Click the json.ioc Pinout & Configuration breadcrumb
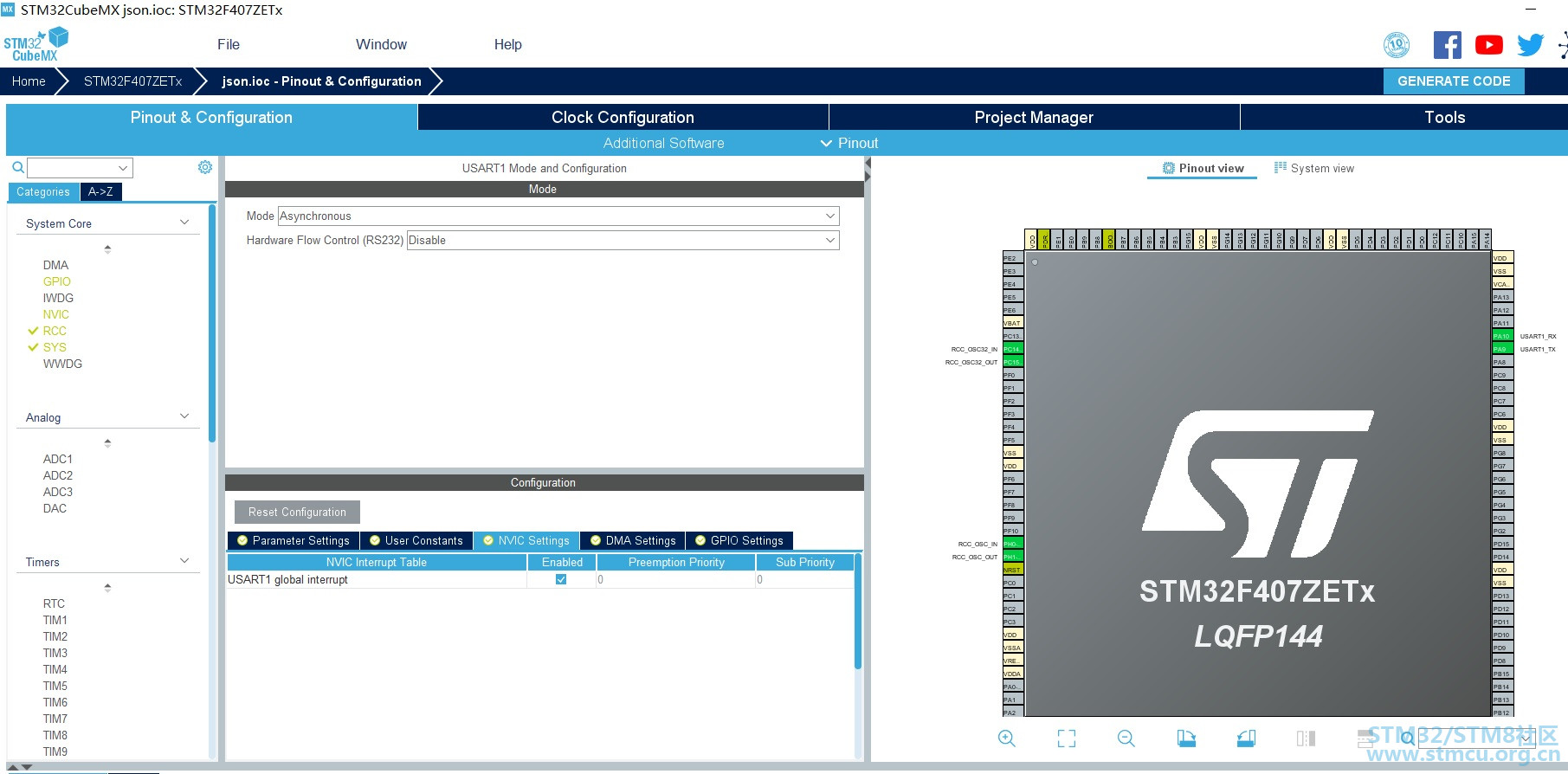 (321, 81)
